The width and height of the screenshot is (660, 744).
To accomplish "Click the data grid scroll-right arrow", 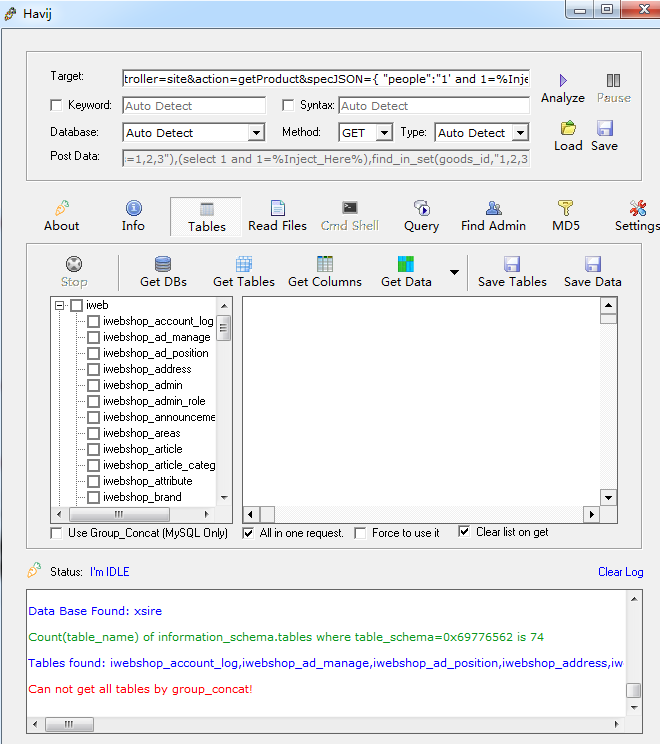I will 591,514.
